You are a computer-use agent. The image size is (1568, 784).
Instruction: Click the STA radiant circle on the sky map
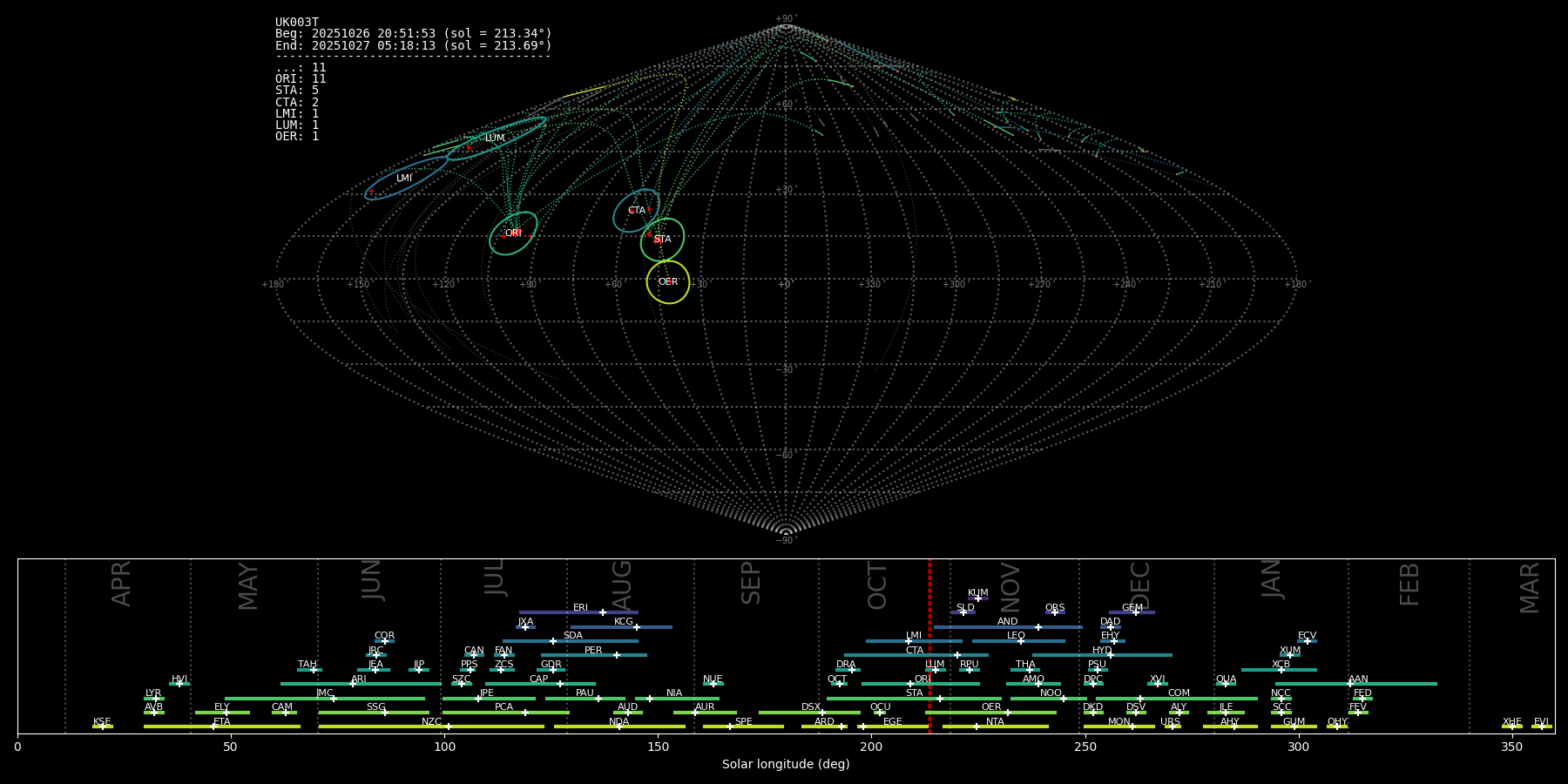[x=663, y=240]
